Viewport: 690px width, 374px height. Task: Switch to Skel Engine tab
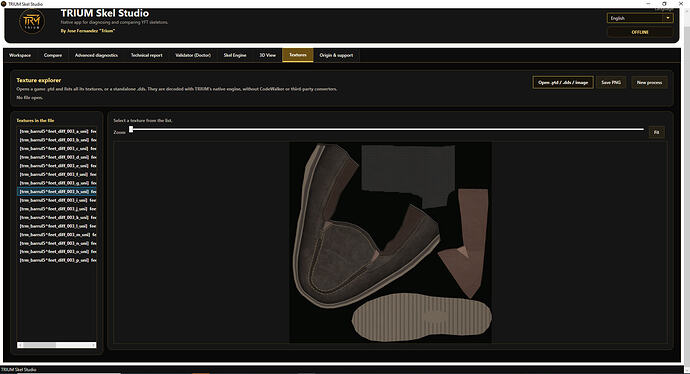click(x=235, y=55)
